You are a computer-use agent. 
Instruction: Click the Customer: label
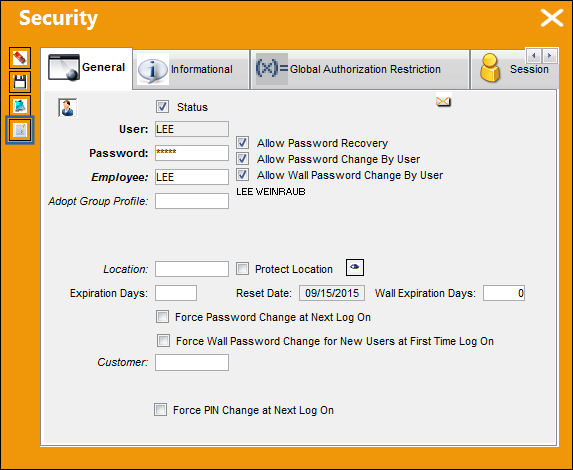point(123,362)
